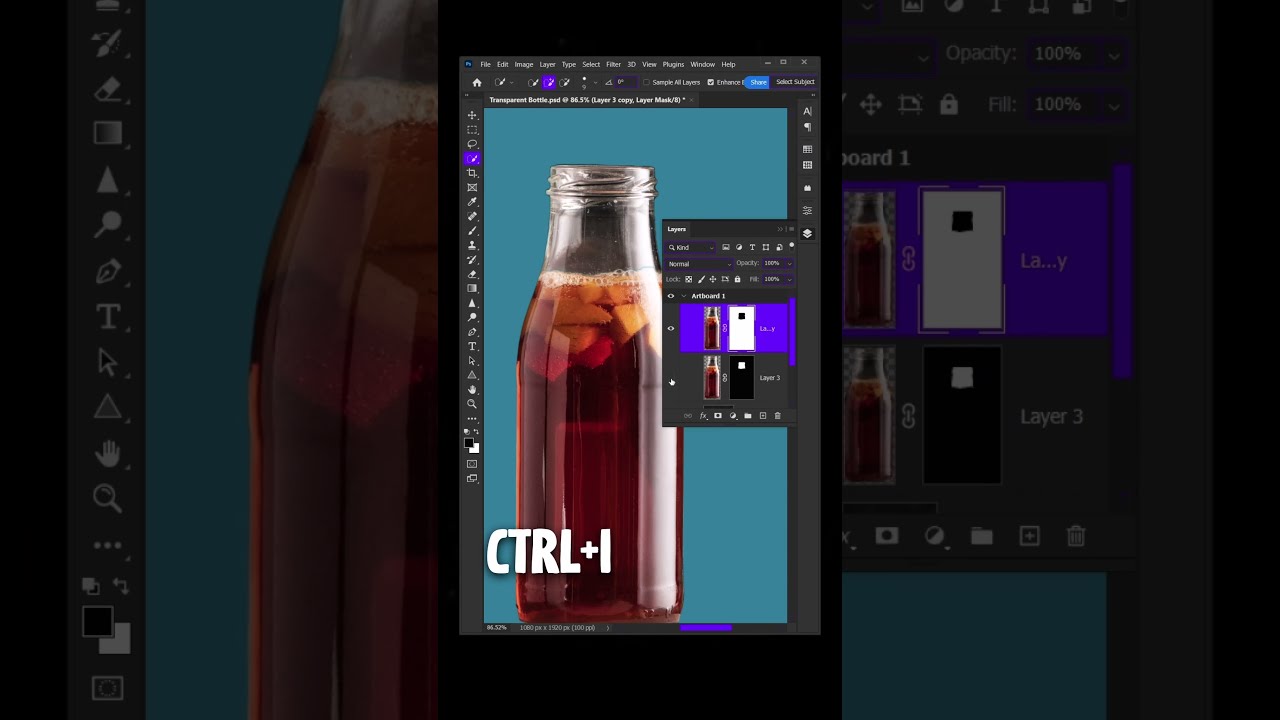Click the Home icon in options bar
This screenshot has width=1280, height=720.
(477, 82)
